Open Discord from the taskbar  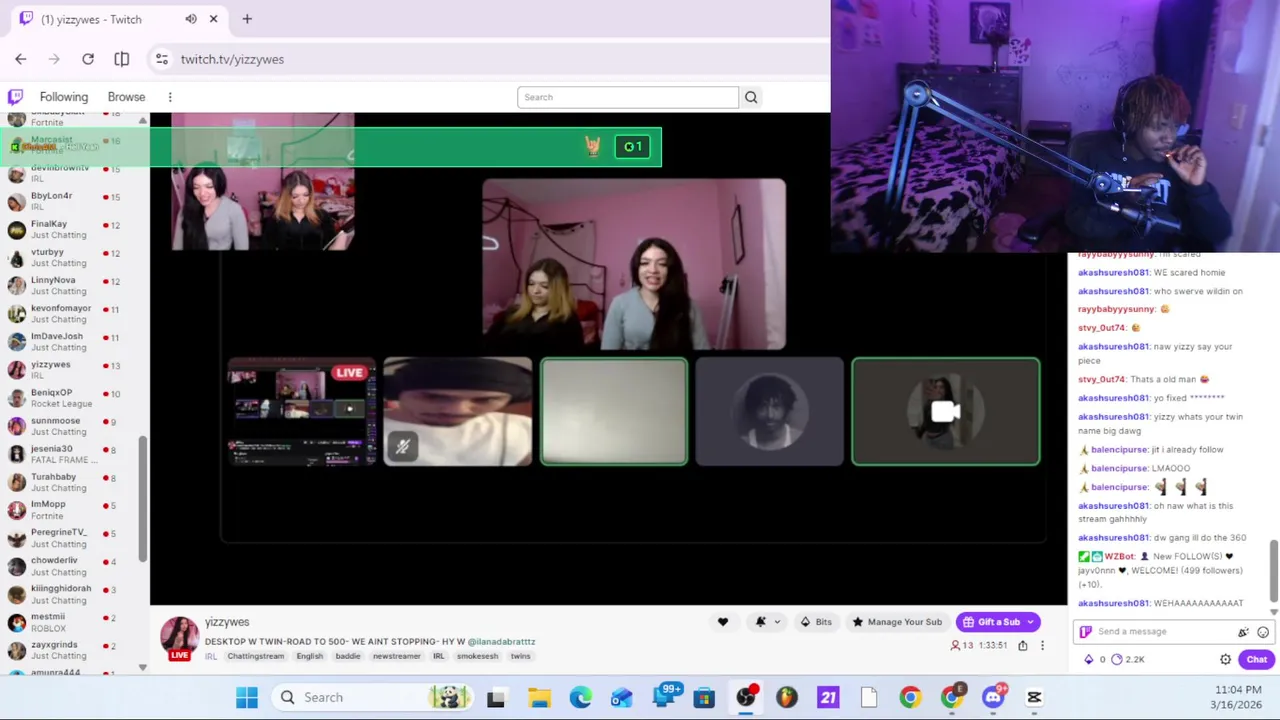click(993, 697)
